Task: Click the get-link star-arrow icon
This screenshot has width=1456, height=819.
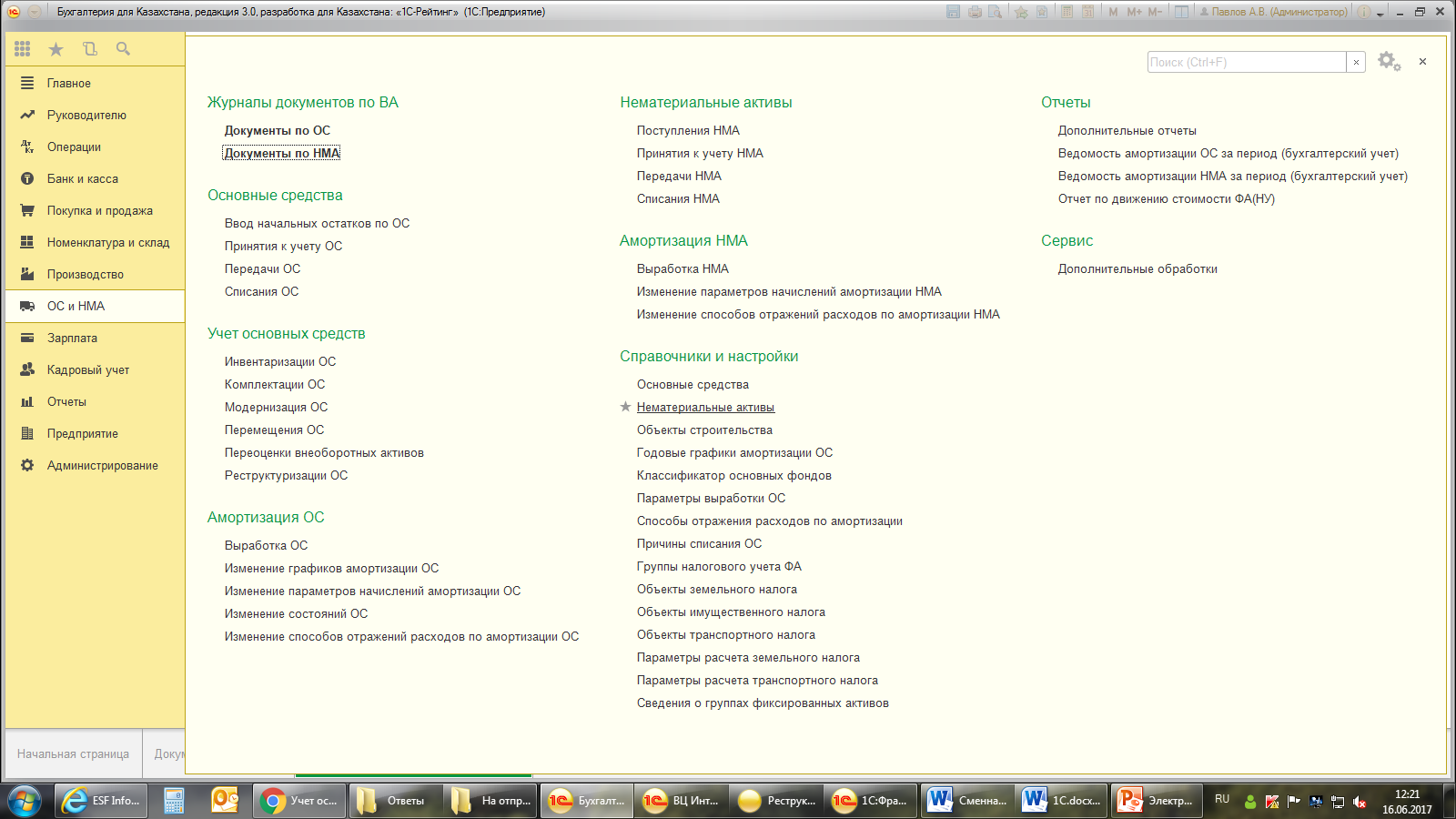Action: click(1021, 12)
